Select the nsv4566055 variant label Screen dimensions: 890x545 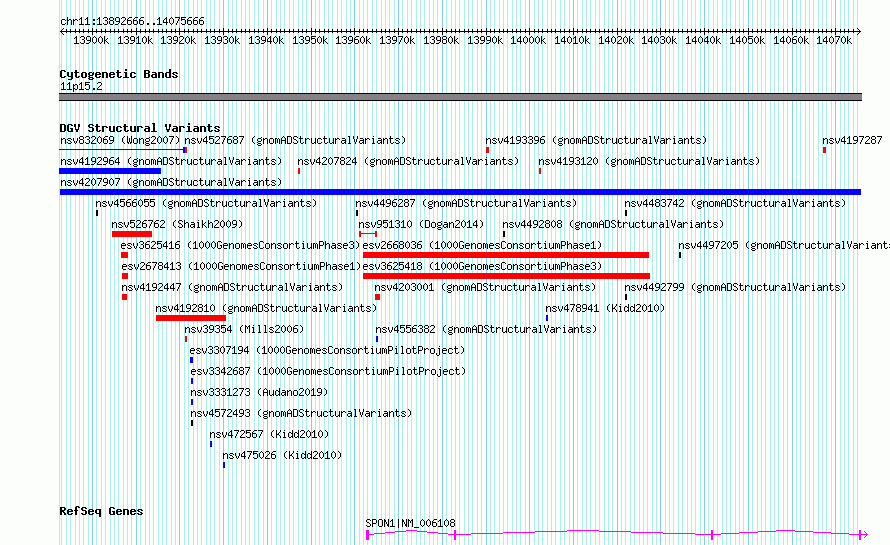tap(206, 203)
